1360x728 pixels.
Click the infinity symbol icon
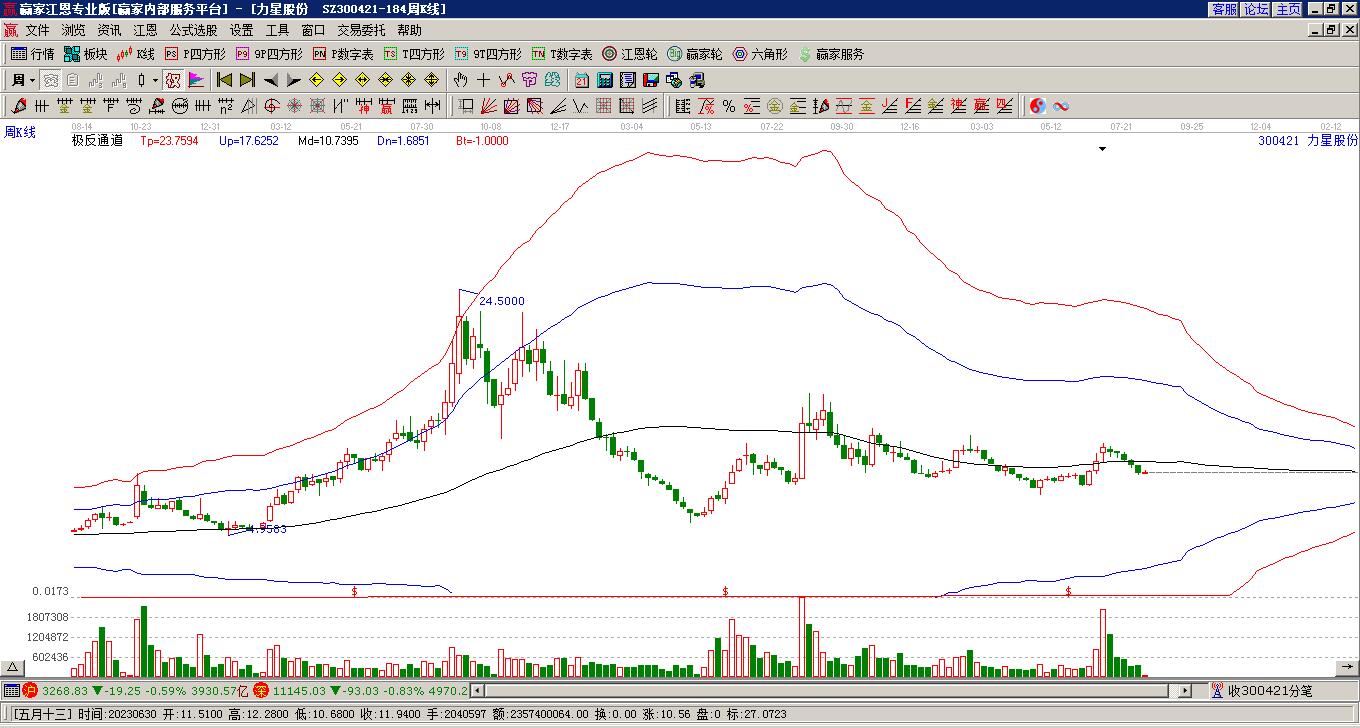1061,106
